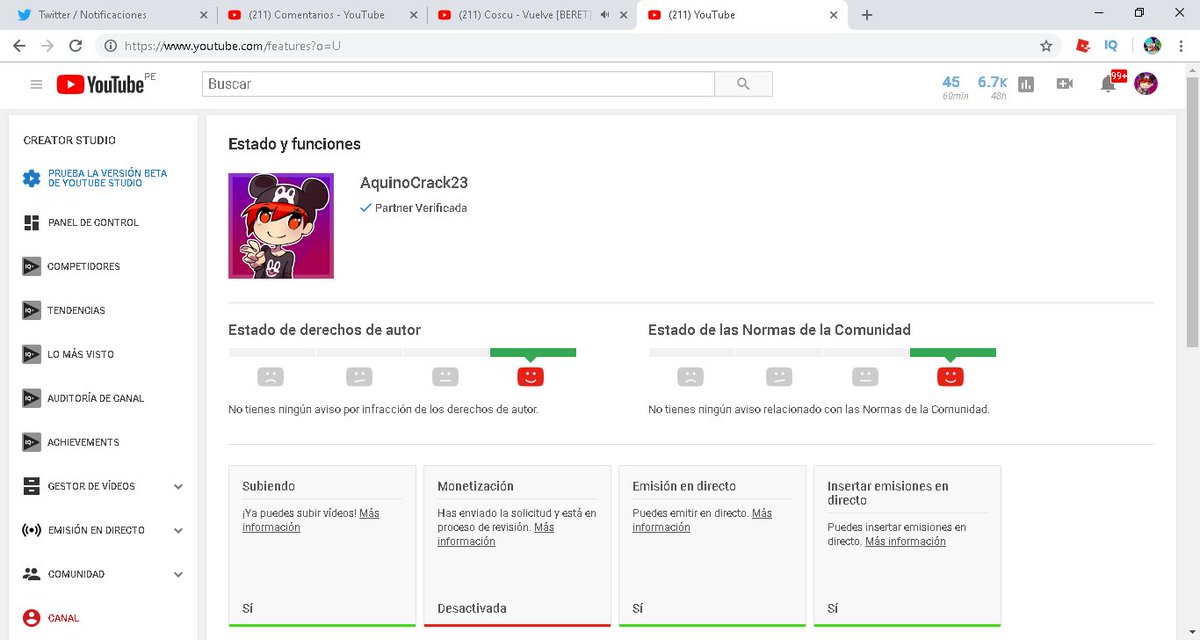Open a new browser tab
Screen dimensions: 1200x640
pyautogui.click(x=867, y=15)
